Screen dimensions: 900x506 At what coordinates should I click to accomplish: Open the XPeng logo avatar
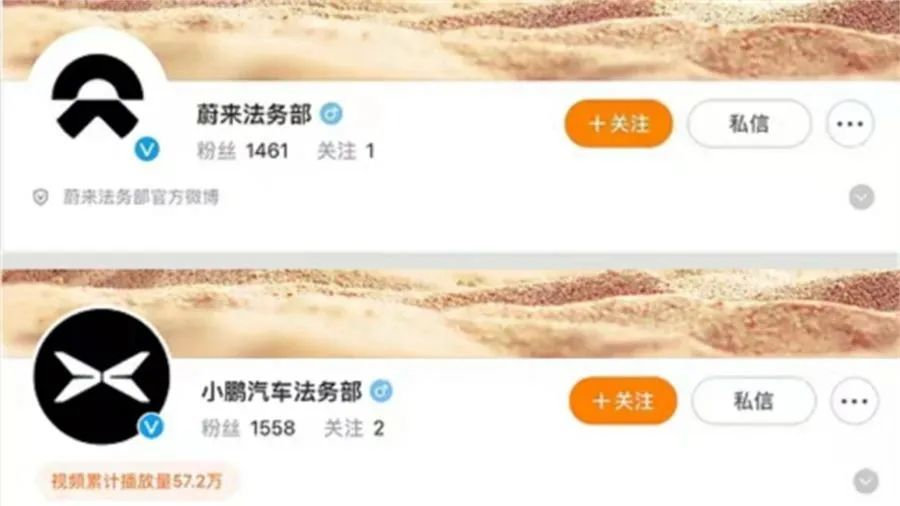pyautogui.click(x=102, y=376)
